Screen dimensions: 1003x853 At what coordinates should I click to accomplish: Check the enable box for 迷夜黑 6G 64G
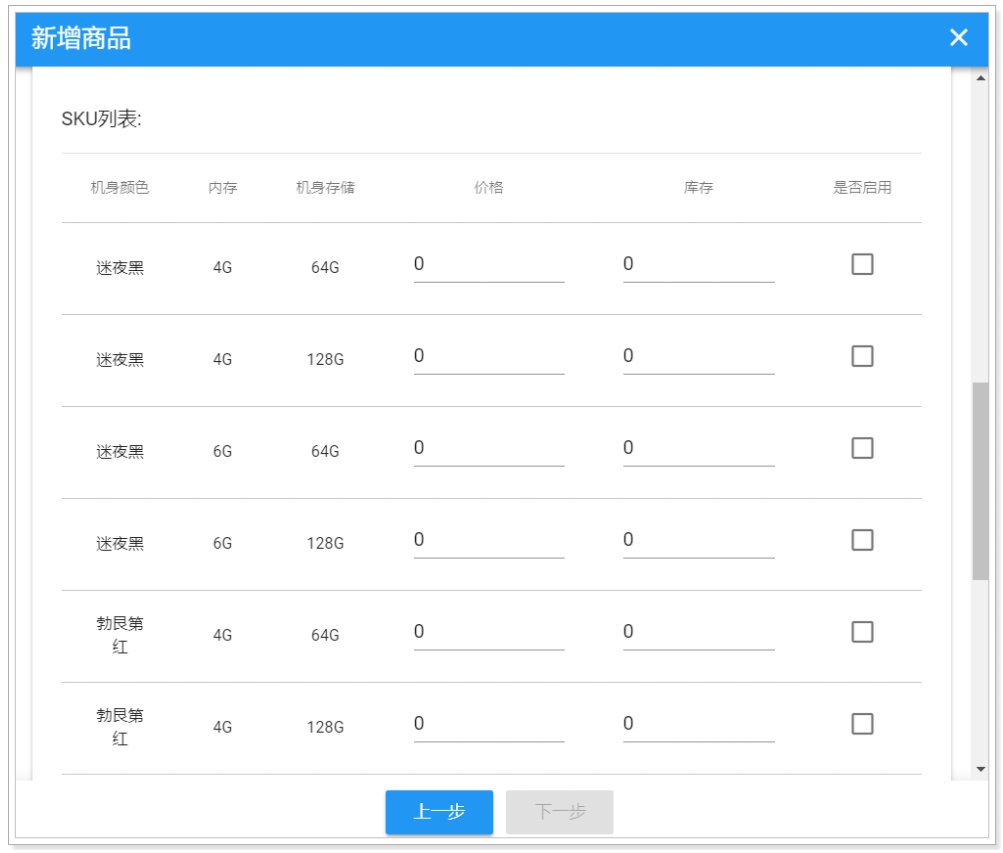tap(861, 448)
